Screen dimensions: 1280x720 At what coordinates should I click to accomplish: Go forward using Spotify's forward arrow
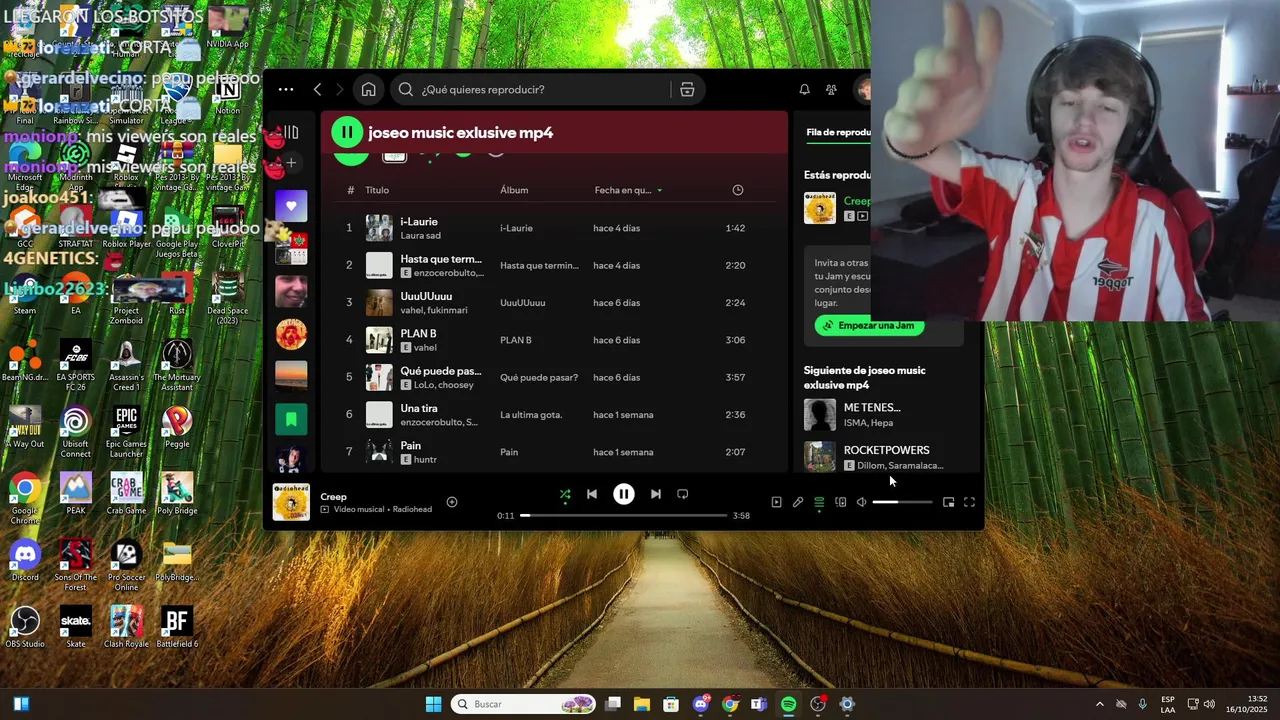[x=339, y=89]
